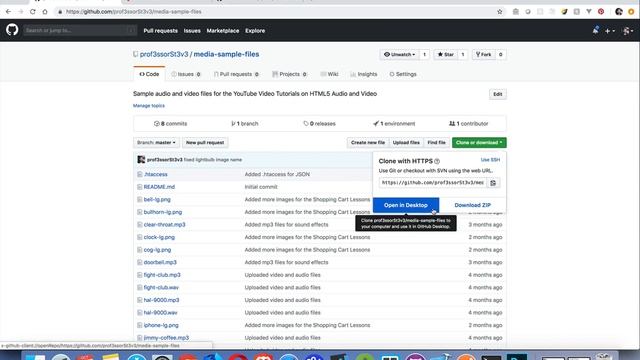The height and width of the screenshot is (360, 640).
Task: Click the file icon beside README.md
Action: tap(140, 187)
